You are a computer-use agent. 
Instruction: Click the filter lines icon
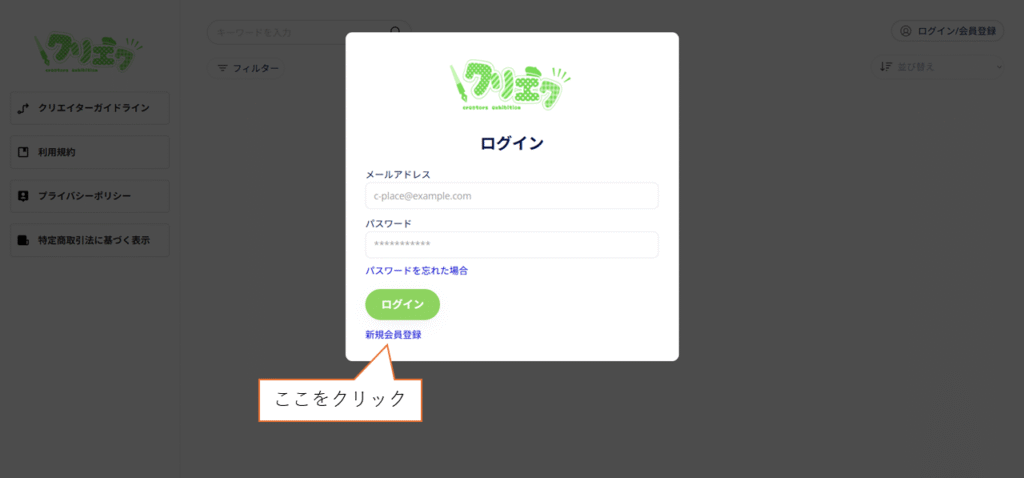223,68
